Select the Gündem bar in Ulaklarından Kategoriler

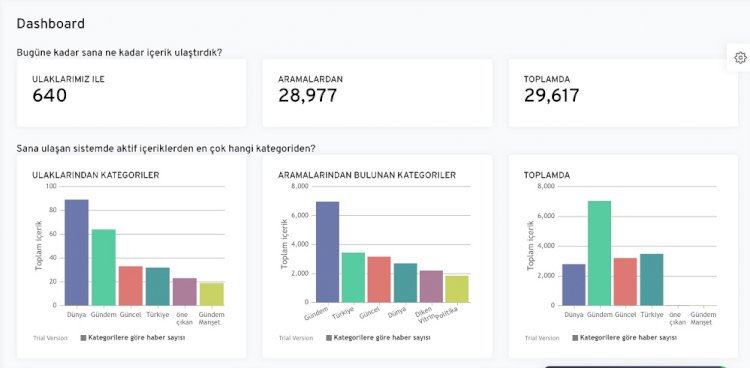104,268
